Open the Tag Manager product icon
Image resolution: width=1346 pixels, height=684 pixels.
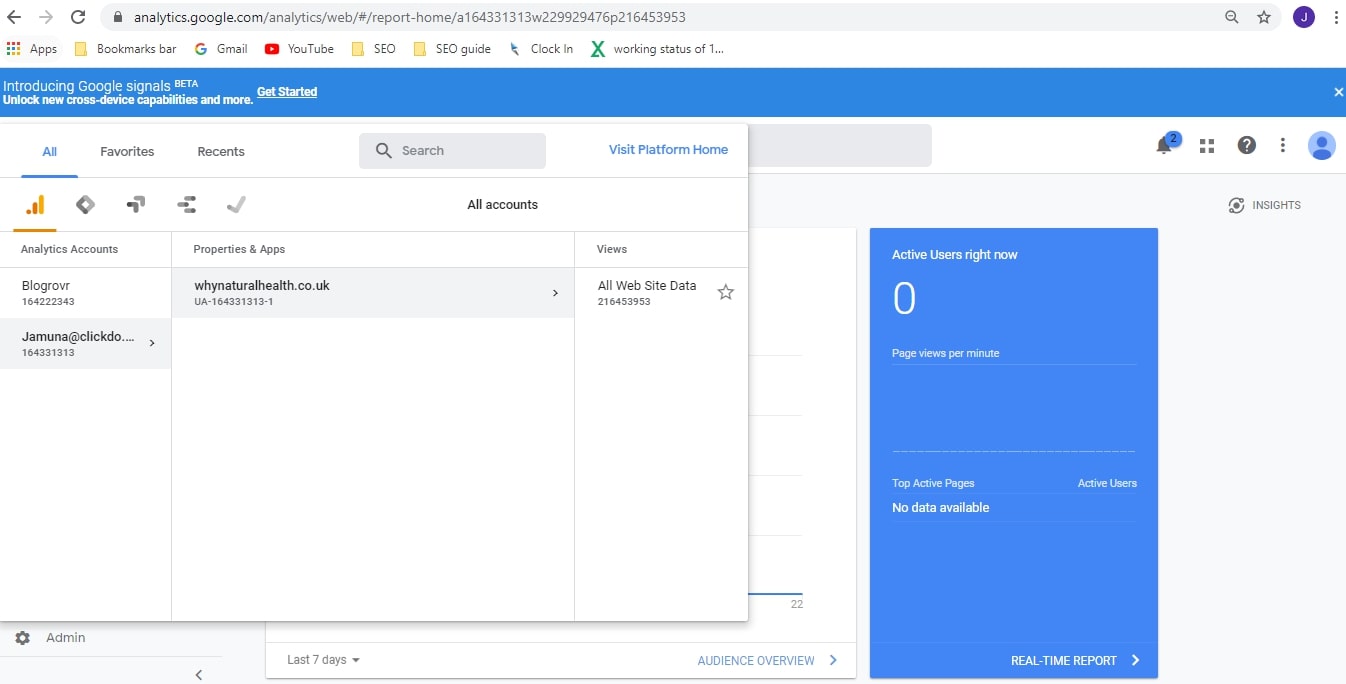85,204
